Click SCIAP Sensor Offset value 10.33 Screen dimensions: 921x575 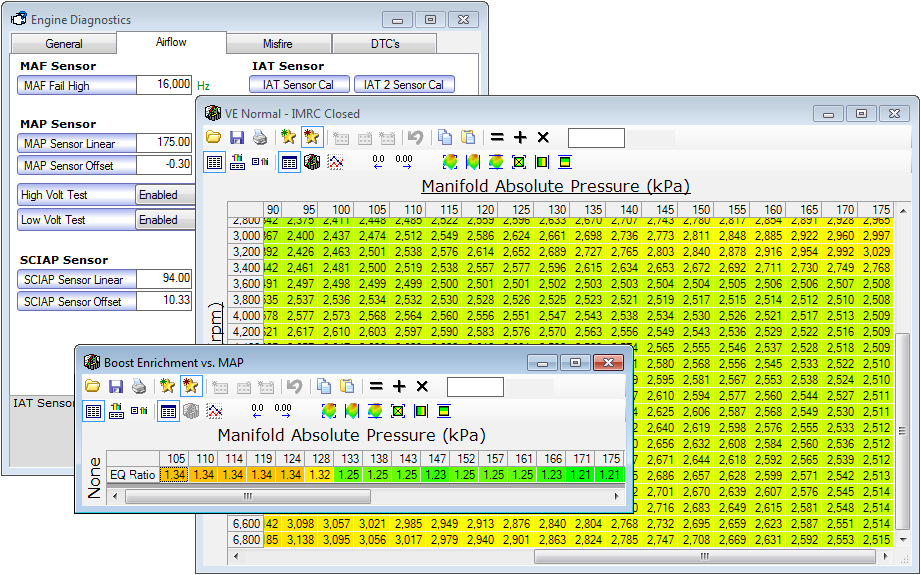pos(164,300)
